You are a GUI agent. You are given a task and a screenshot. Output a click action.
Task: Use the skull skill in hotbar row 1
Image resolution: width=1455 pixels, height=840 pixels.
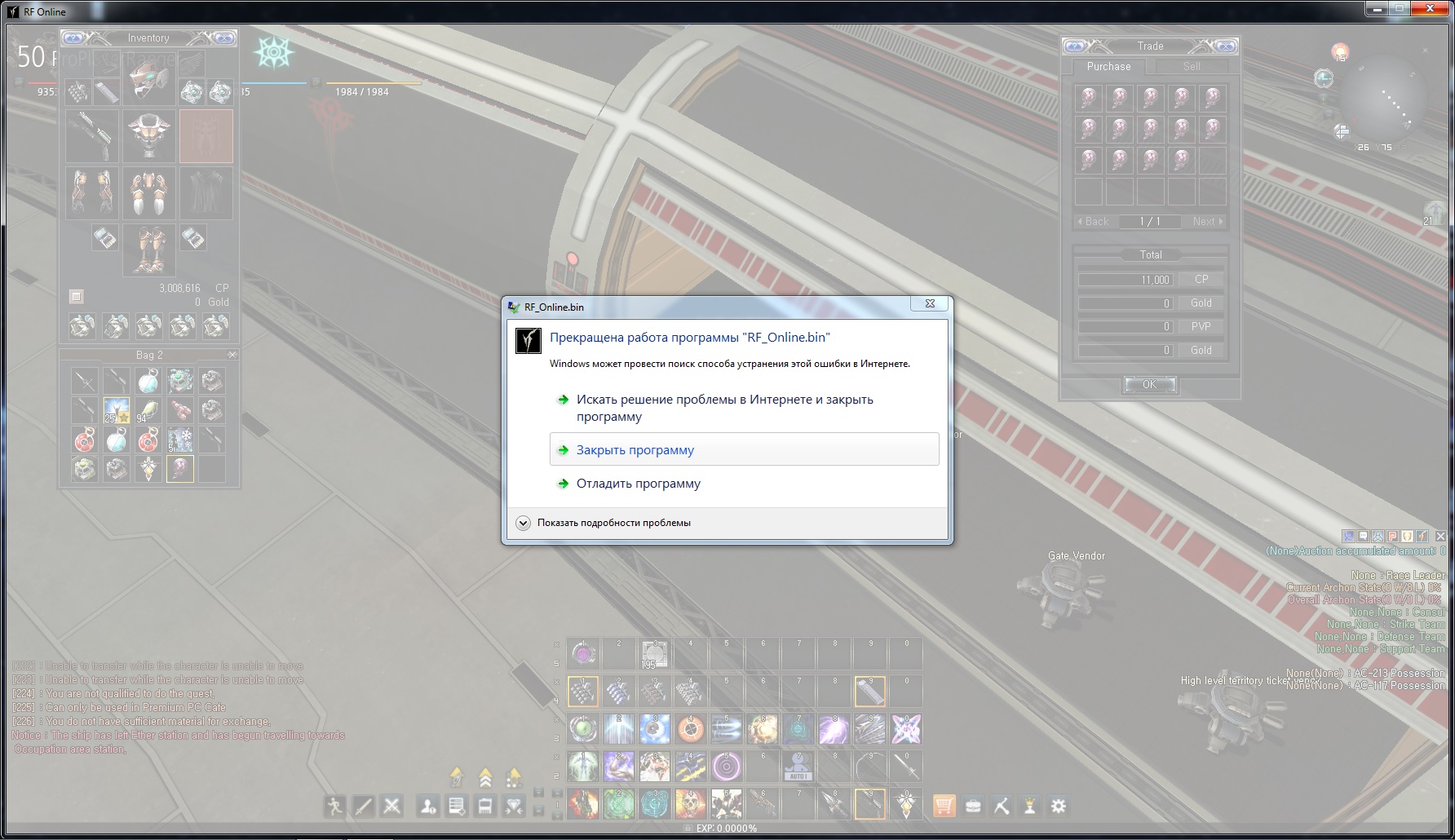tap(691, 804)
